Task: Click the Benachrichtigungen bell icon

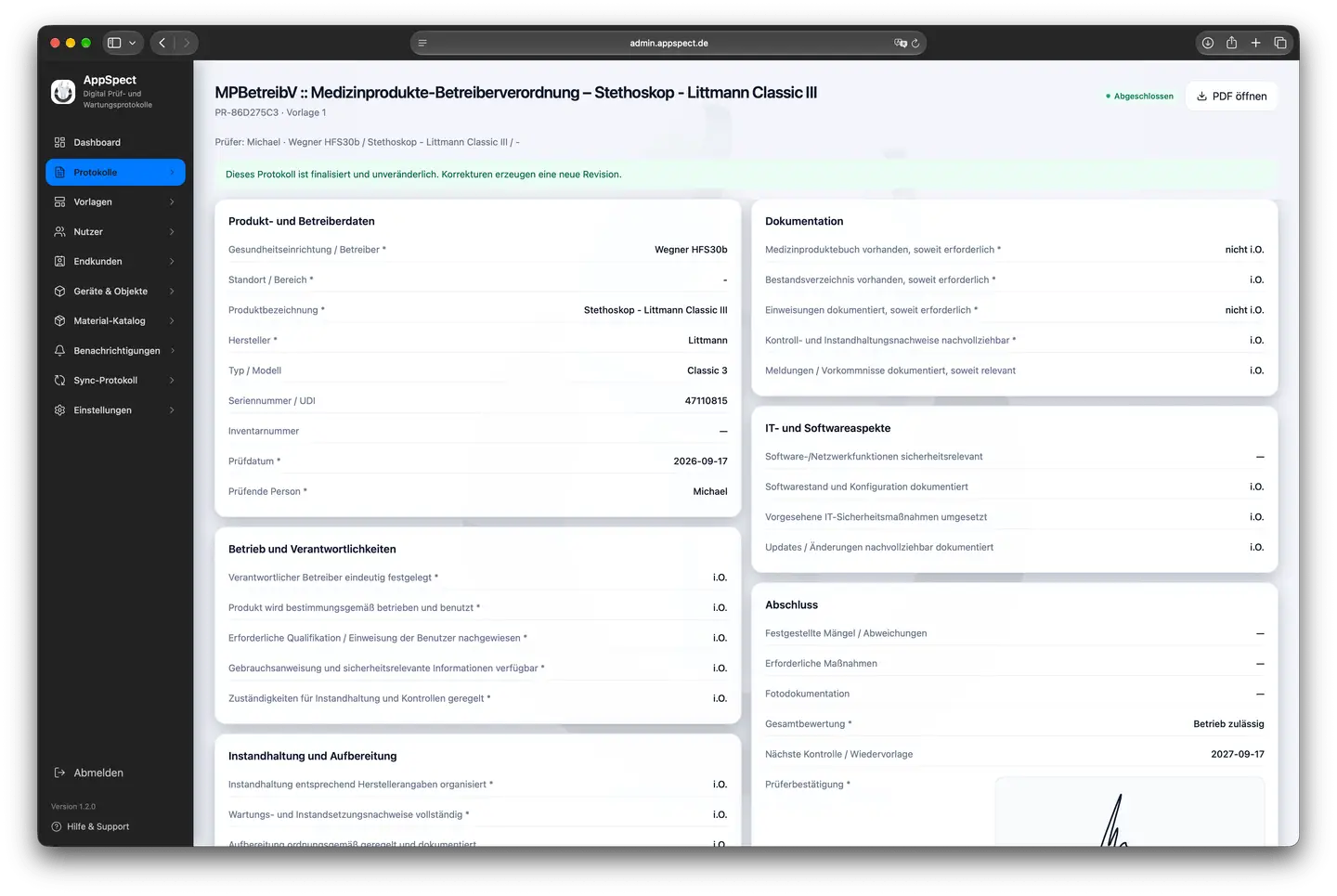Action: tap(59, 351)
